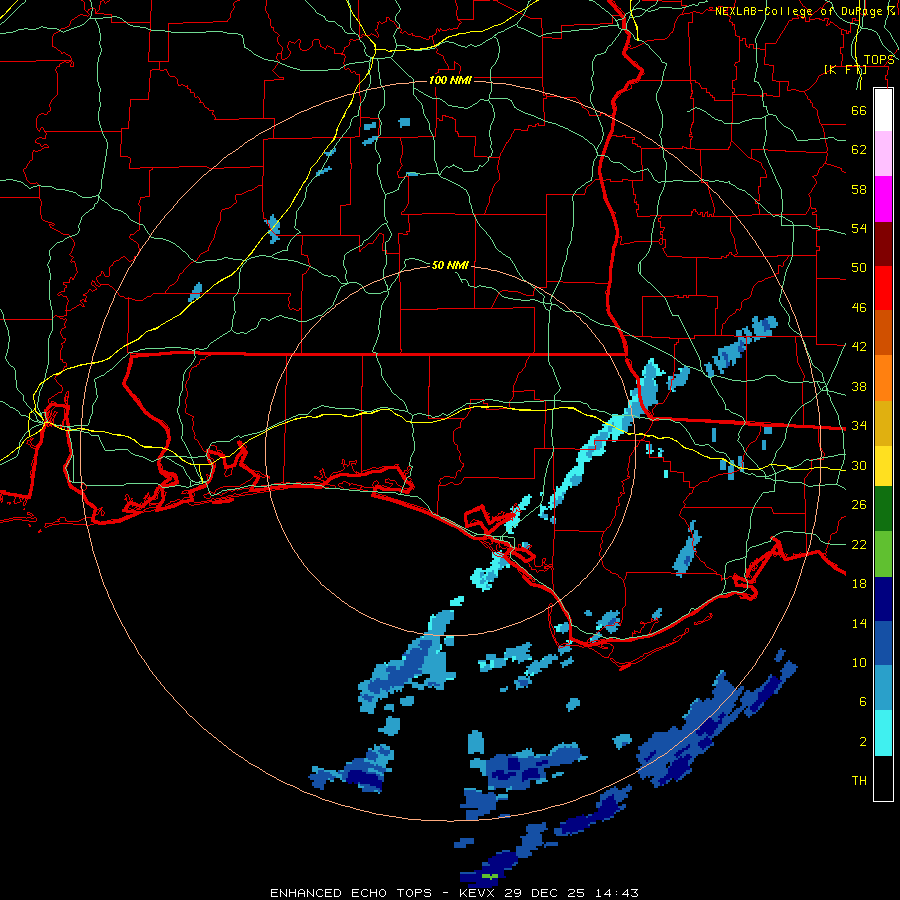900x900 pixels.
Task: Select the bright red legend swatch
Action: pos(883,288)
